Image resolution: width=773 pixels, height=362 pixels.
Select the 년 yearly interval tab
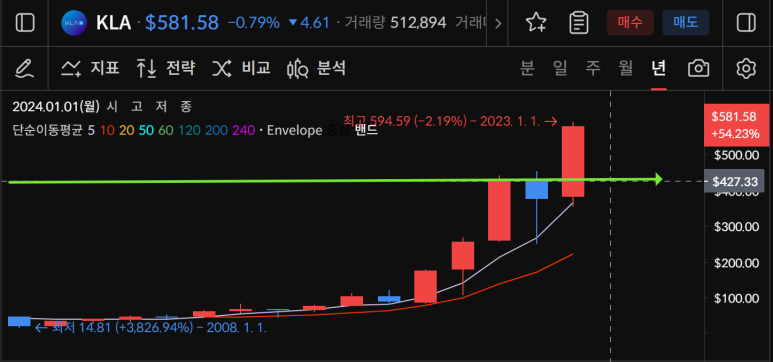[659, 68]
